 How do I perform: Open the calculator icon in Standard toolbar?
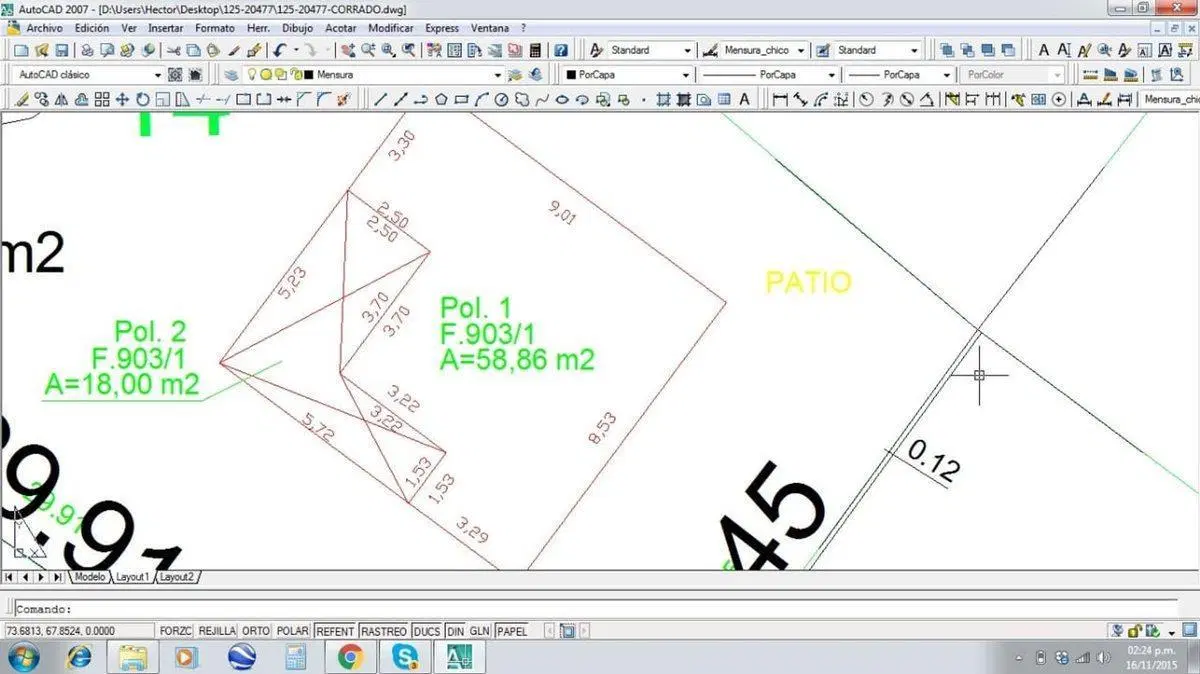535,50
